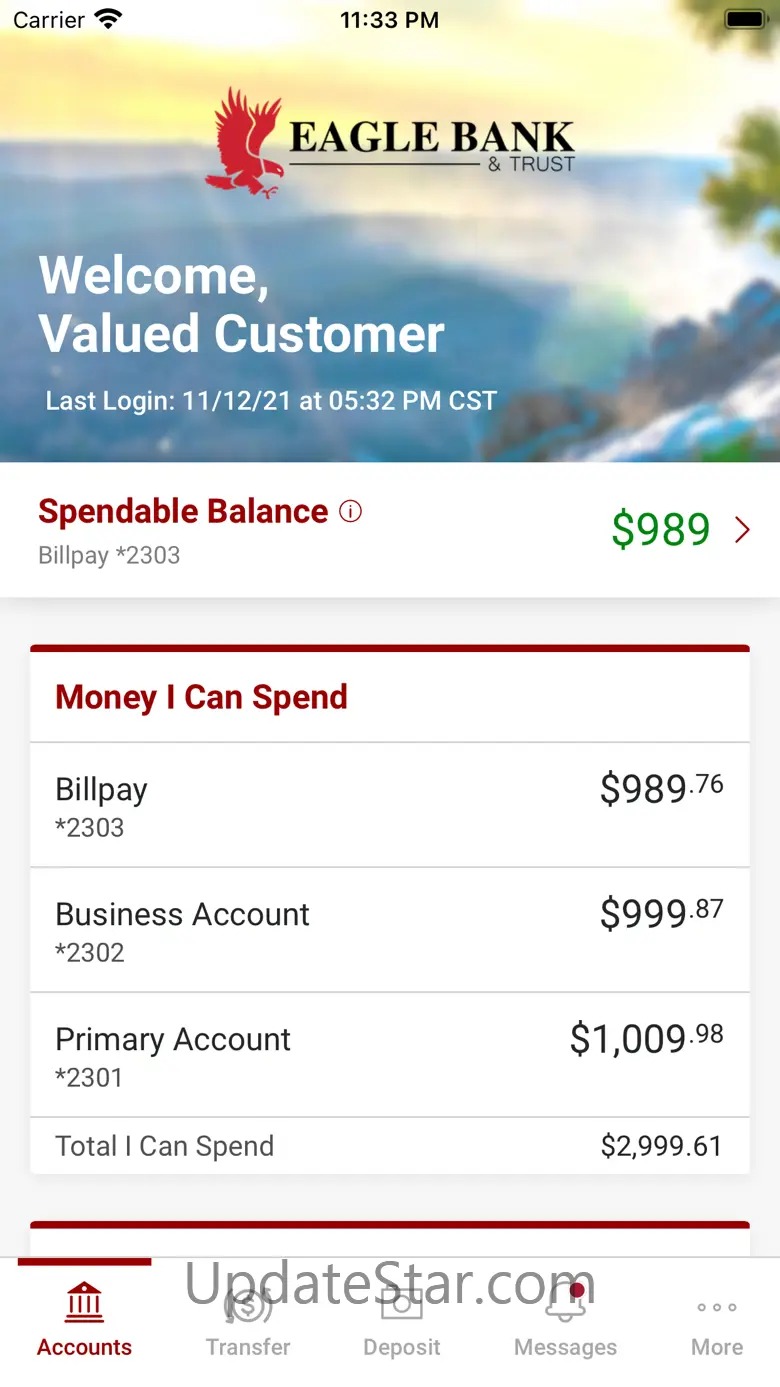Tap the Total I Can Spend row
Screen dimensions: 780x1387
pyautogui.click(x=390, y=1146)
